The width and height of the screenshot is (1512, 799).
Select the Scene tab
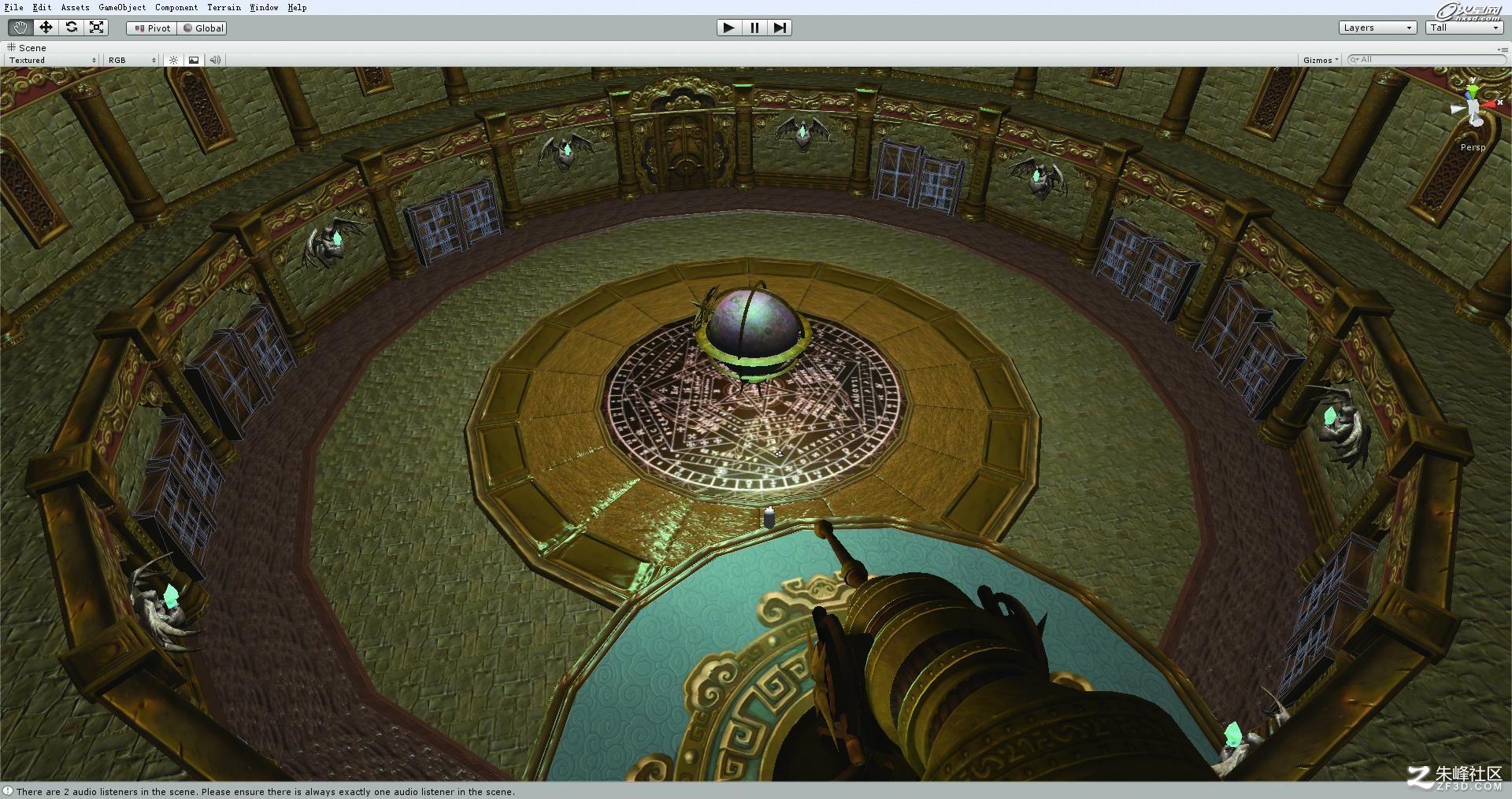[27, 47]
